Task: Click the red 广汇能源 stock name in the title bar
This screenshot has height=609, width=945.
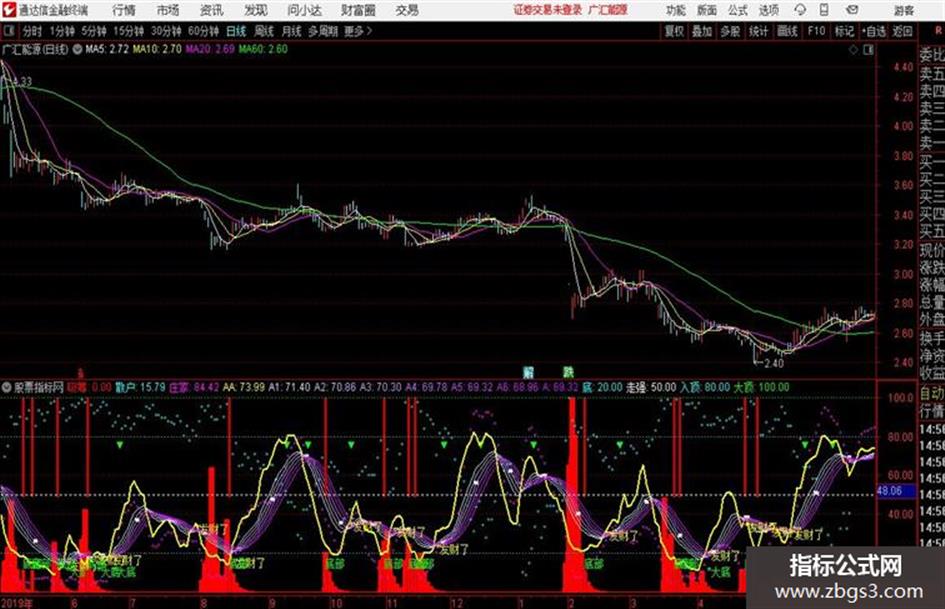Action: (608, 10)
